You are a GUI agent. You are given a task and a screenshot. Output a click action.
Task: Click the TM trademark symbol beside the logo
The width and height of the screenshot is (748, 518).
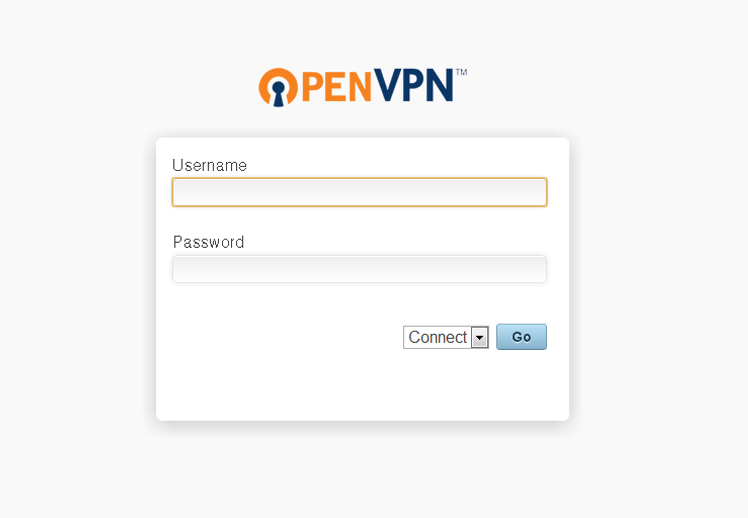pos(461,73)
